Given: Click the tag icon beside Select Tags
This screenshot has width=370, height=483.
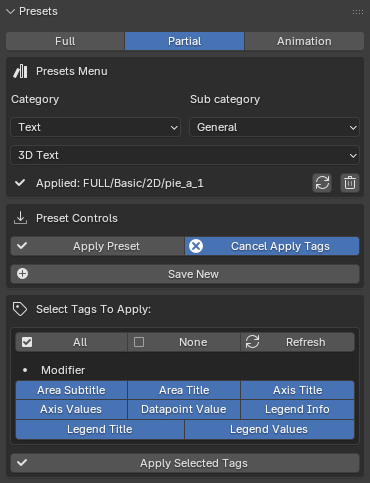Looking at the screenshot, I should [20, 309].
